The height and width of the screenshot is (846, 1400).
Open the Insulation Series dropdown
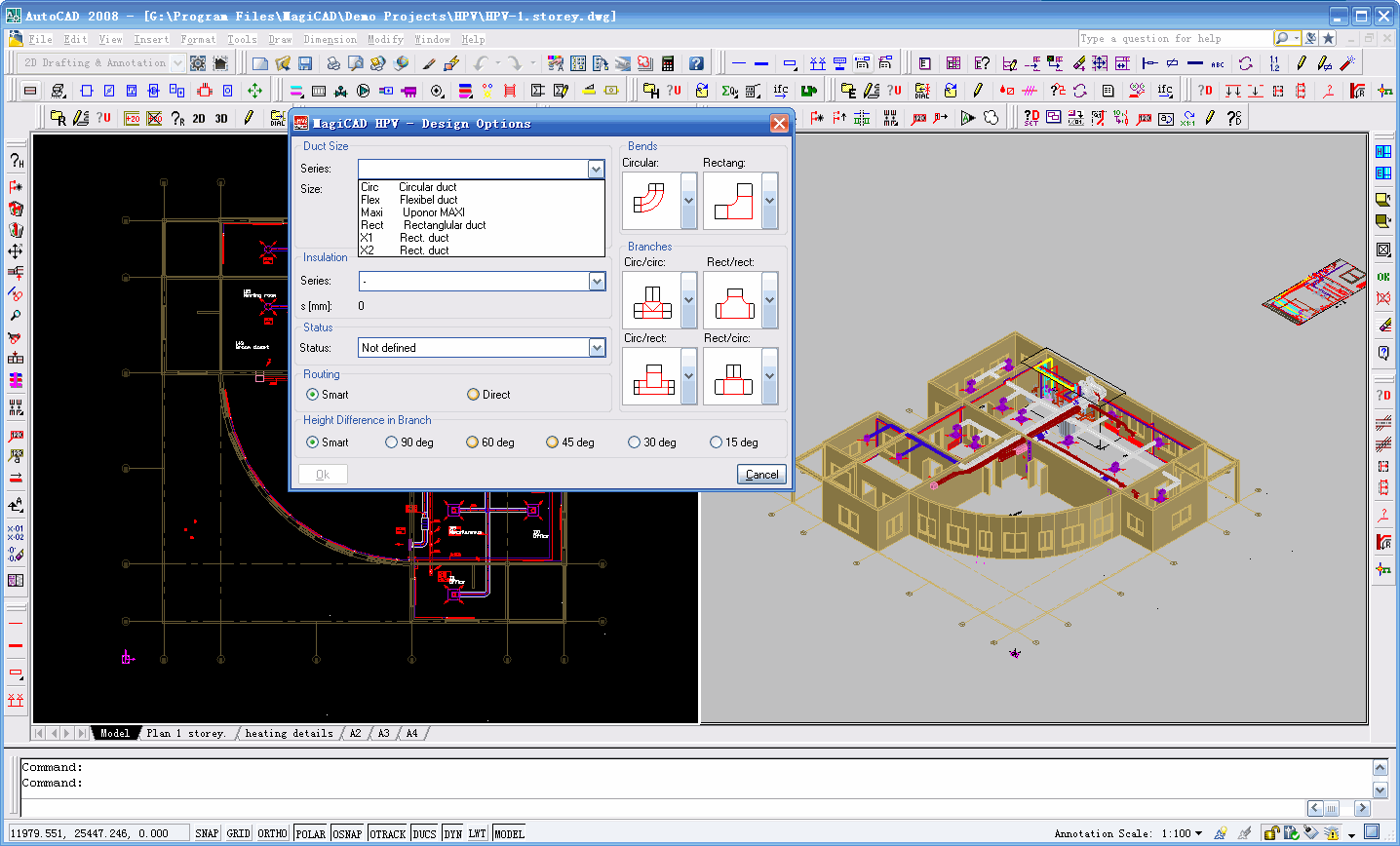(x=596, y=281)
